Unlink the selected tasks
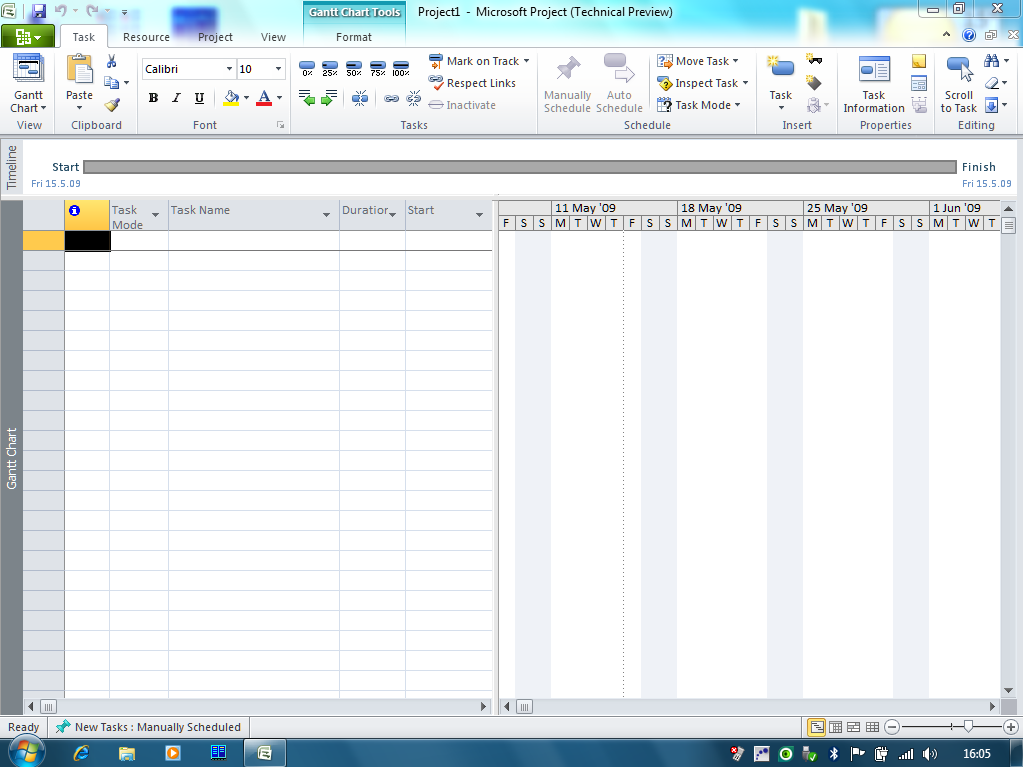Screen dimensions: 1023x767 tap(414, 98)
